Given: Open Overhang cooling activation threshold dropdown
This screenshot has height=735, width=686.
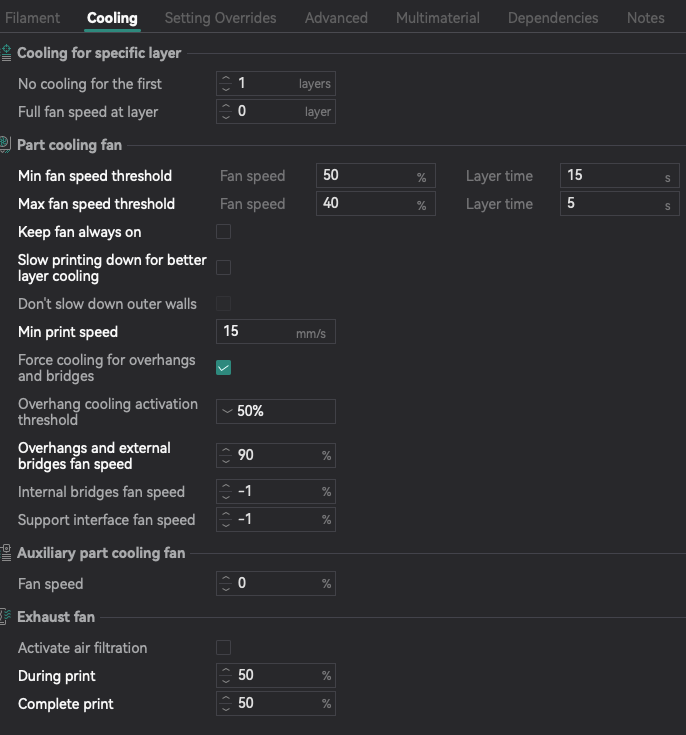Looking at the screenshot, I should tap(276, 411).
